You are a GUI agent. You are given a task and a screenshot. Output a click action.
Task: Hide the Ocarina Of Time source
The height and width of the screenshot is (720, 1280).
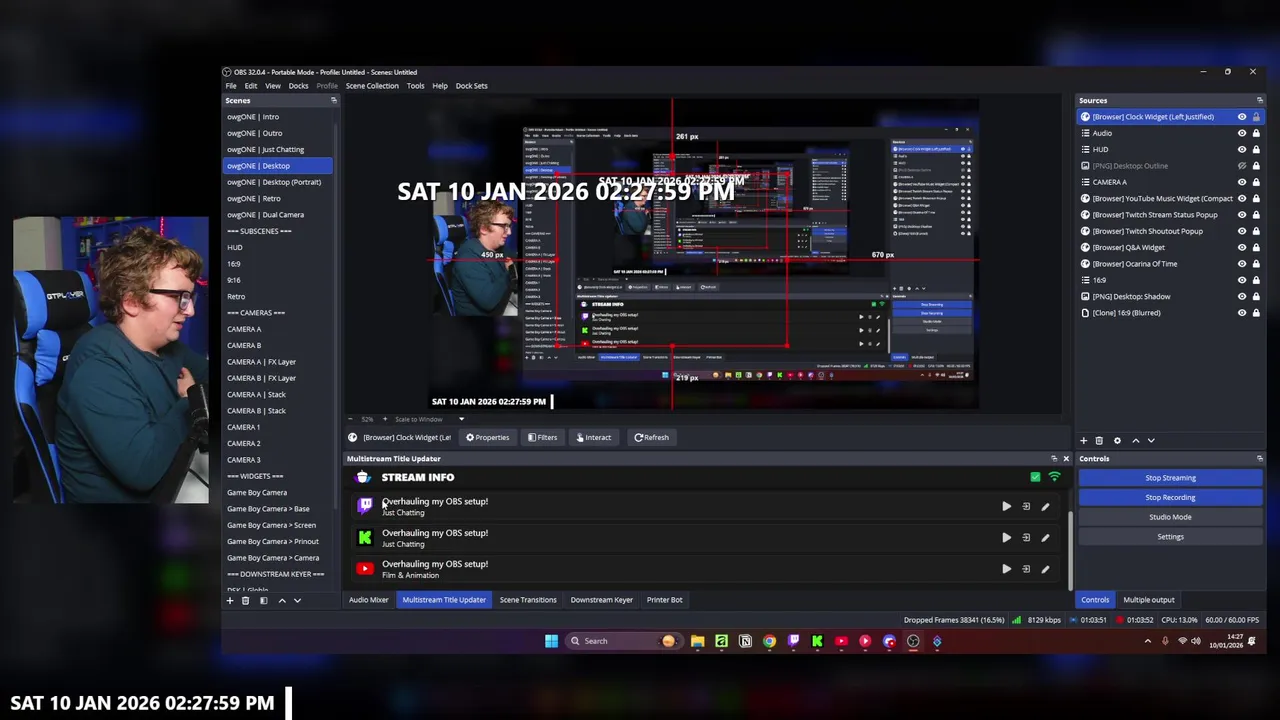tap(1242, 264)
